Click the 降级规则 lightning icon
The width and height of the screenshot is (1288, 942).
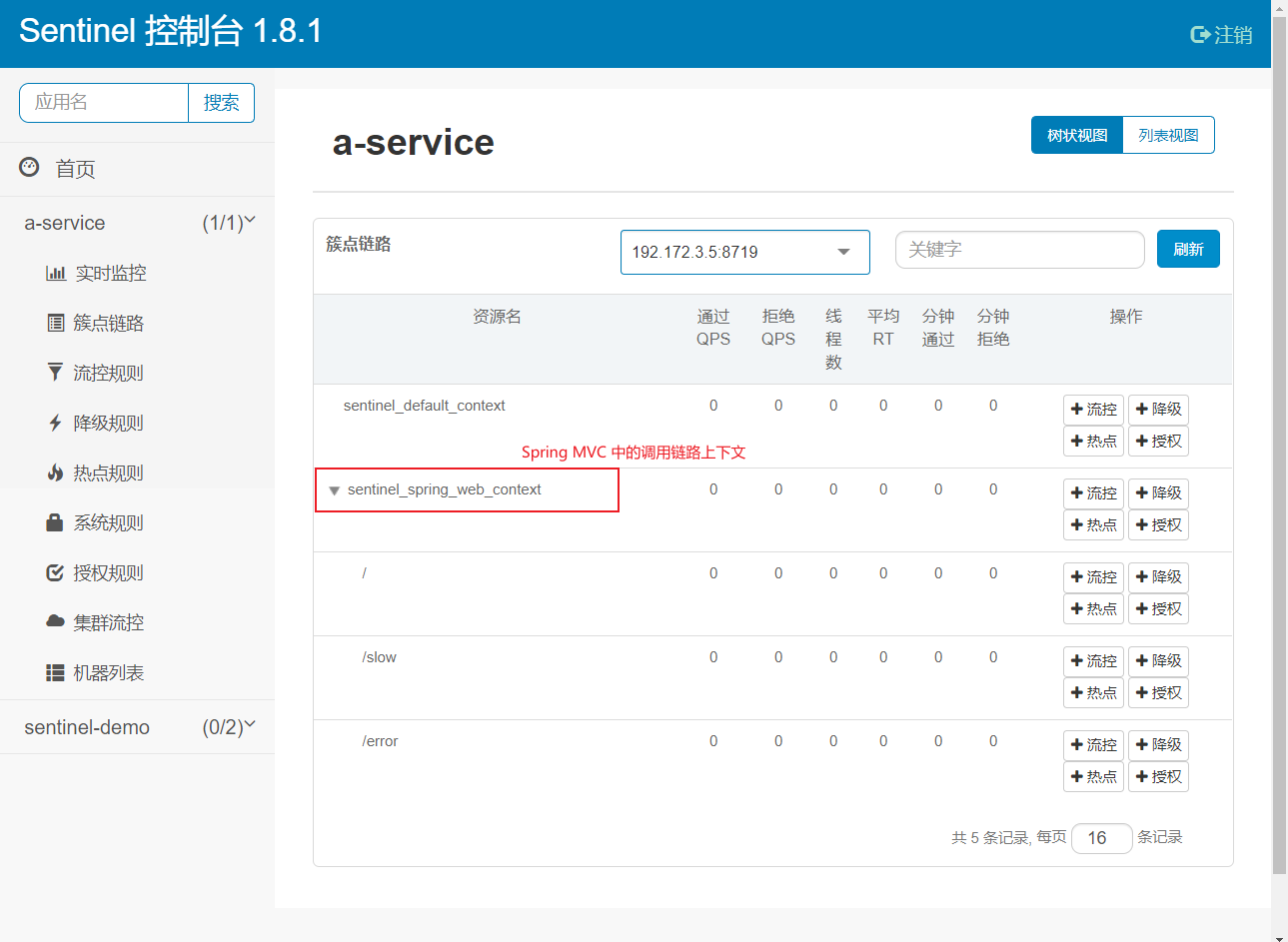point(55,423)
